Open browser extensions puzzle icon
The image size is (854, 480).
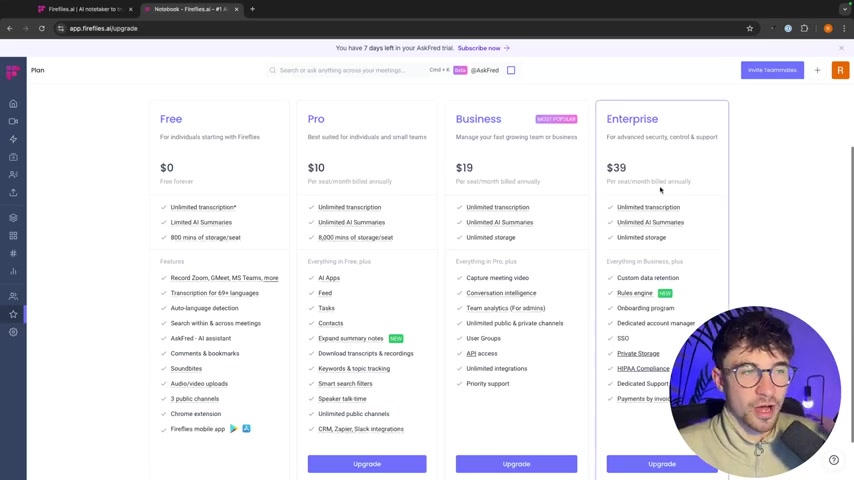(x=804, y=28)
